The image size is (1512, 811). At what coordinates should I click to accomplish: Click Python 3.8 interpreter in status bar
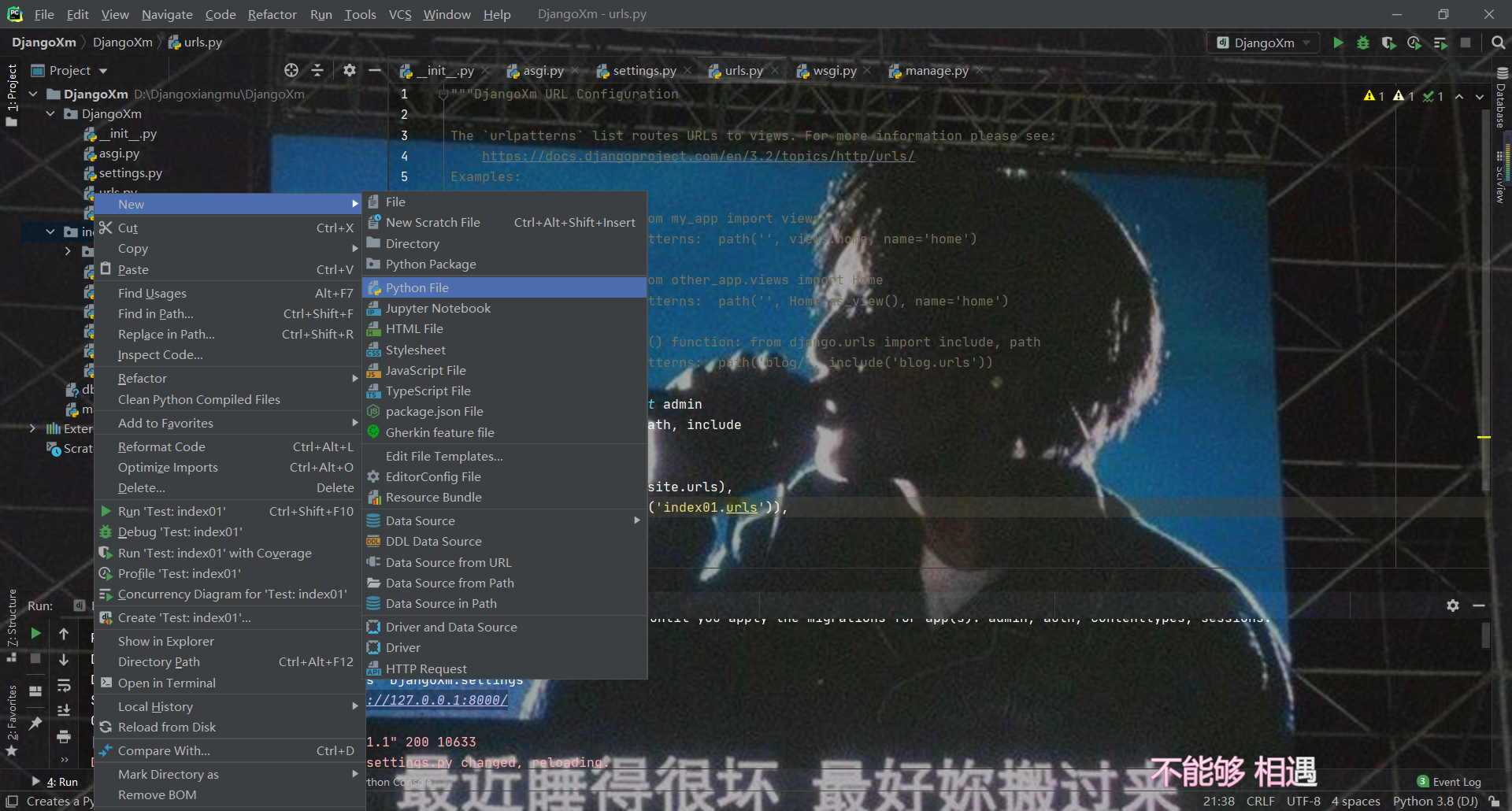[x=1435, y=801]
